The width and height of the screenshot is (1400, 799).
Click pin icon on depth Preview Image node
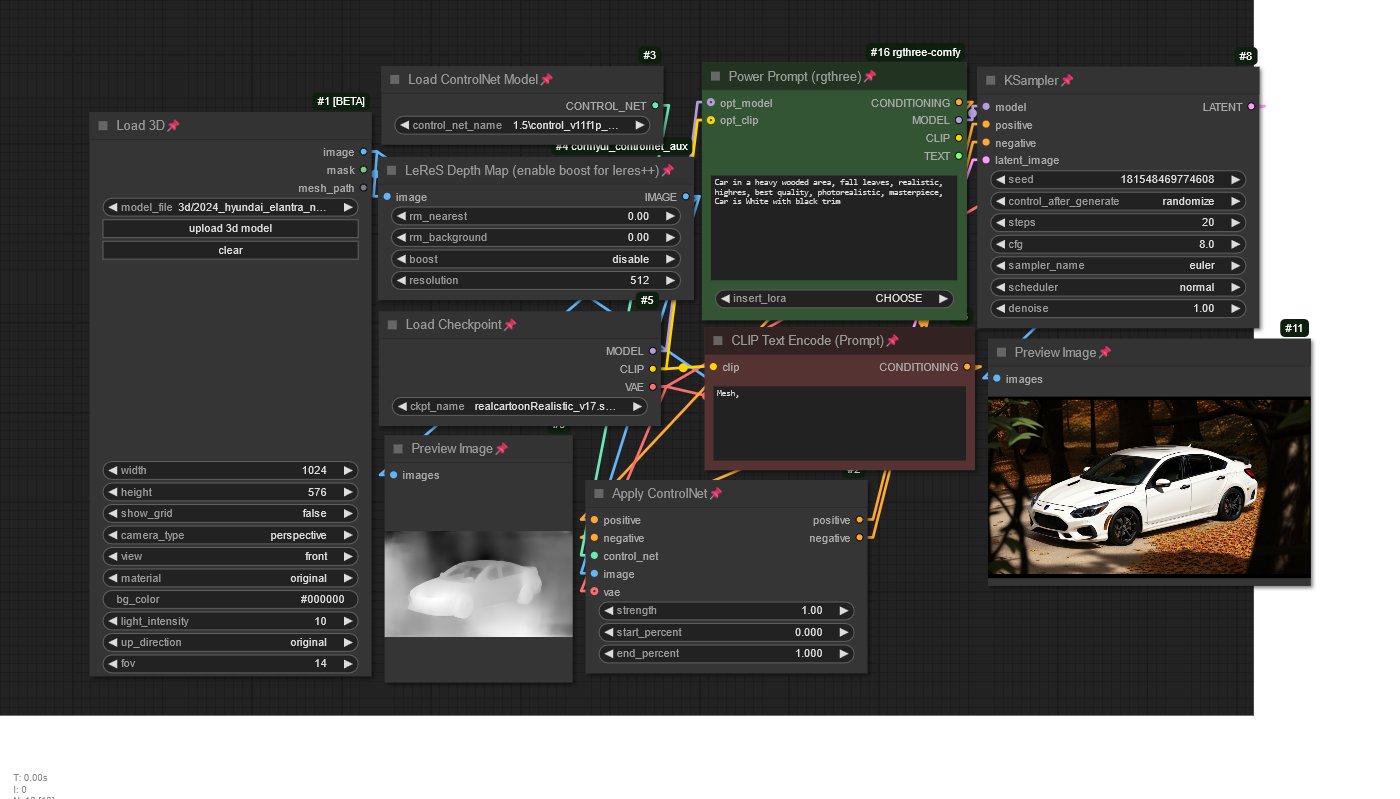[502, 449]
